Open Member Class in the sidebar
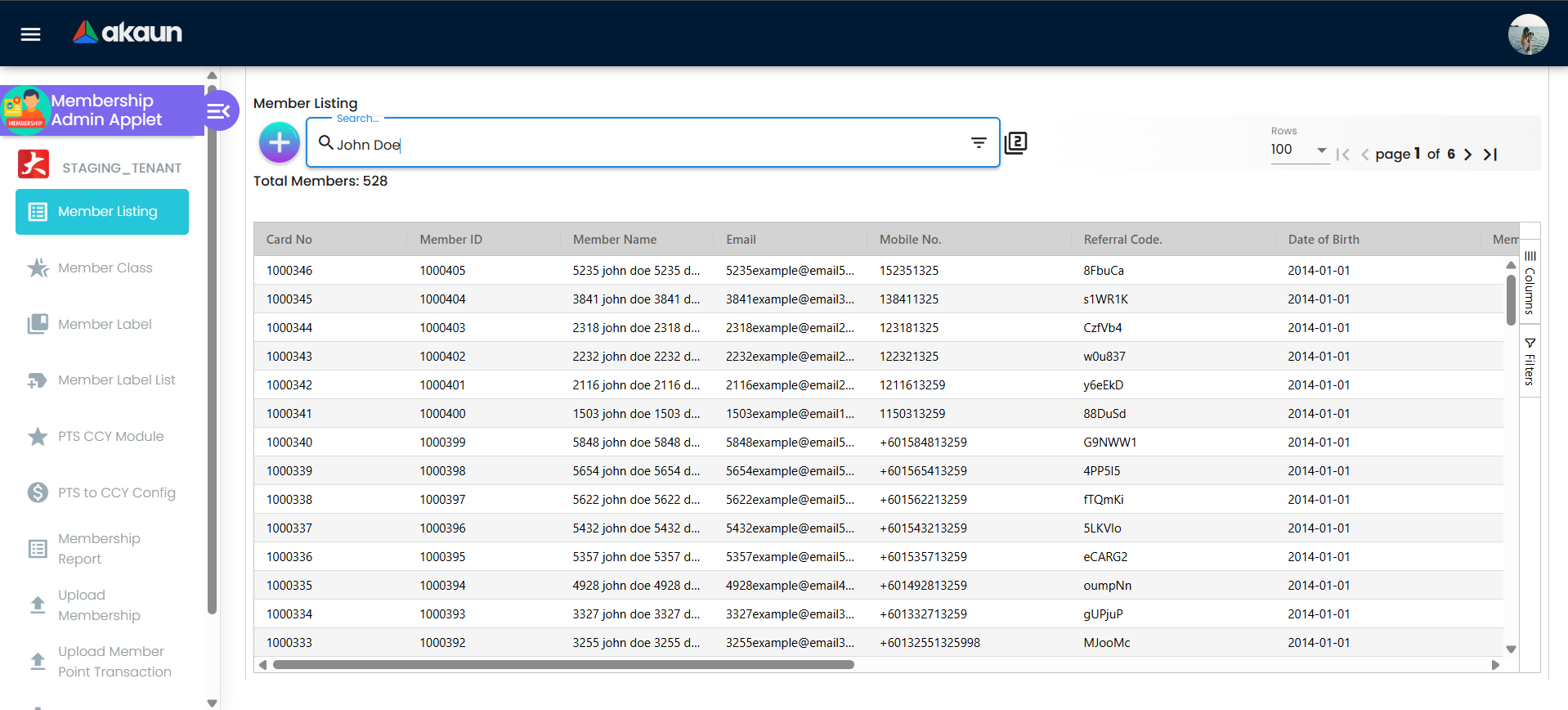The image size is (1568, 710). [102, 267]
